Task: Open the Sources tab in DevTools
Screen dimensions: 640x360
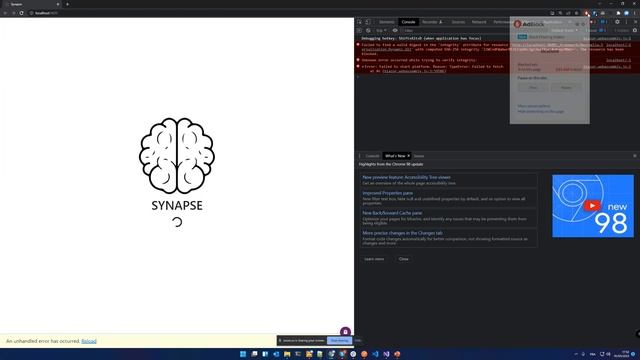Action: tap(458, 22)
